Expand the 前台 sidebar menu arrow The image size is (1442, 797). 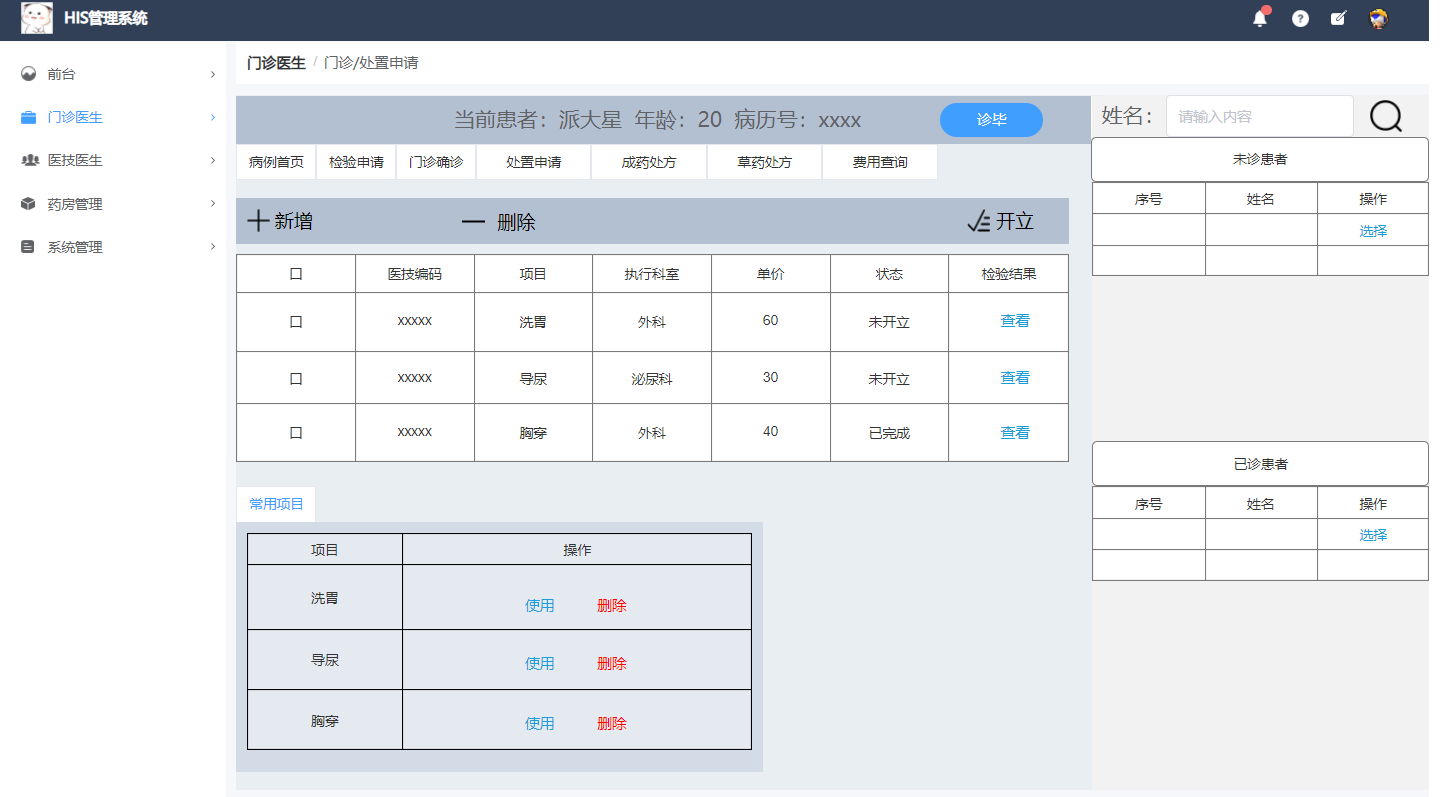pyautogui.click(x=212, y=74)
